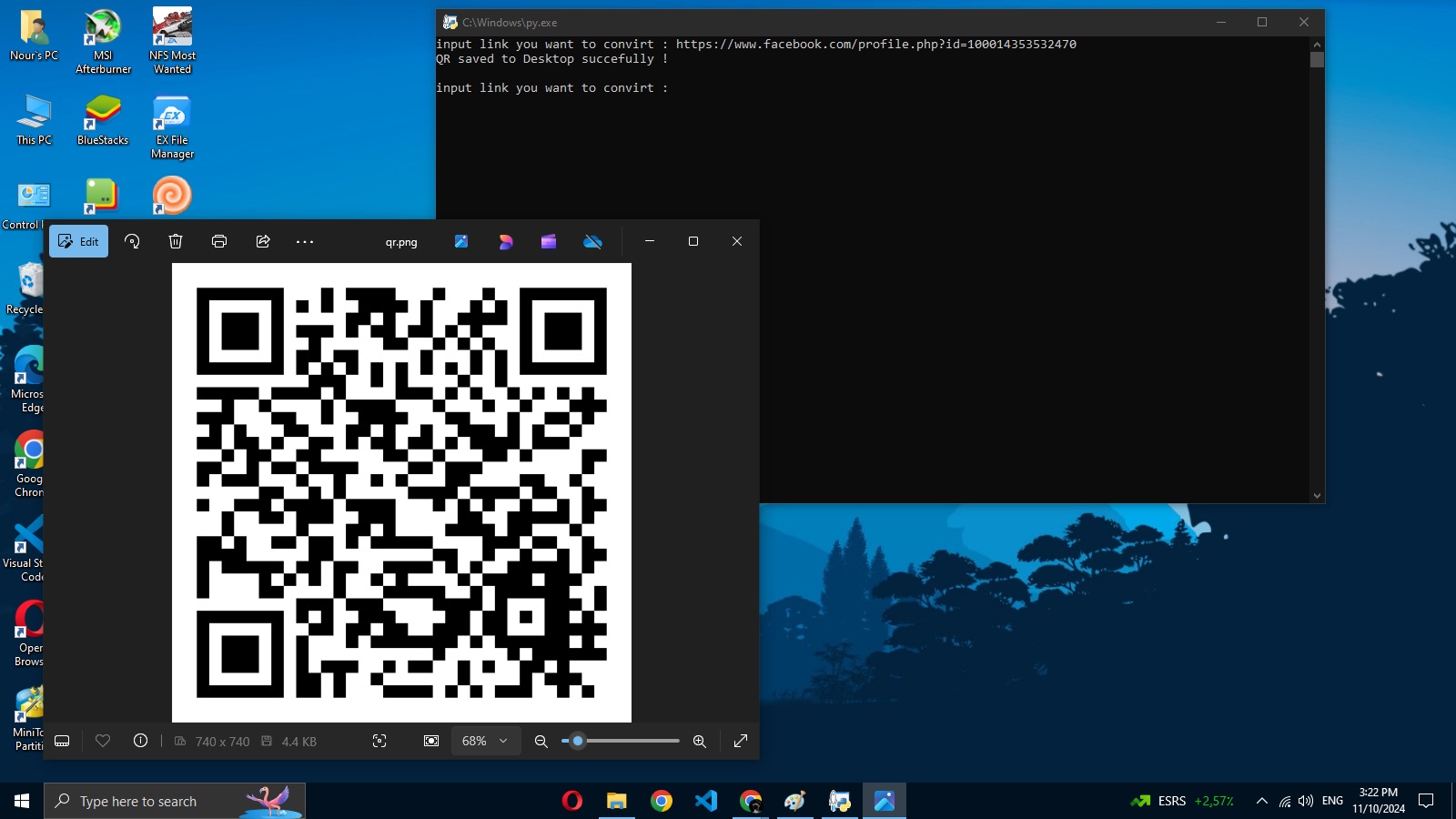Select the orange swirl desktop shortcut
This screenshot has height=819, width=1456.
coord(172,196)
